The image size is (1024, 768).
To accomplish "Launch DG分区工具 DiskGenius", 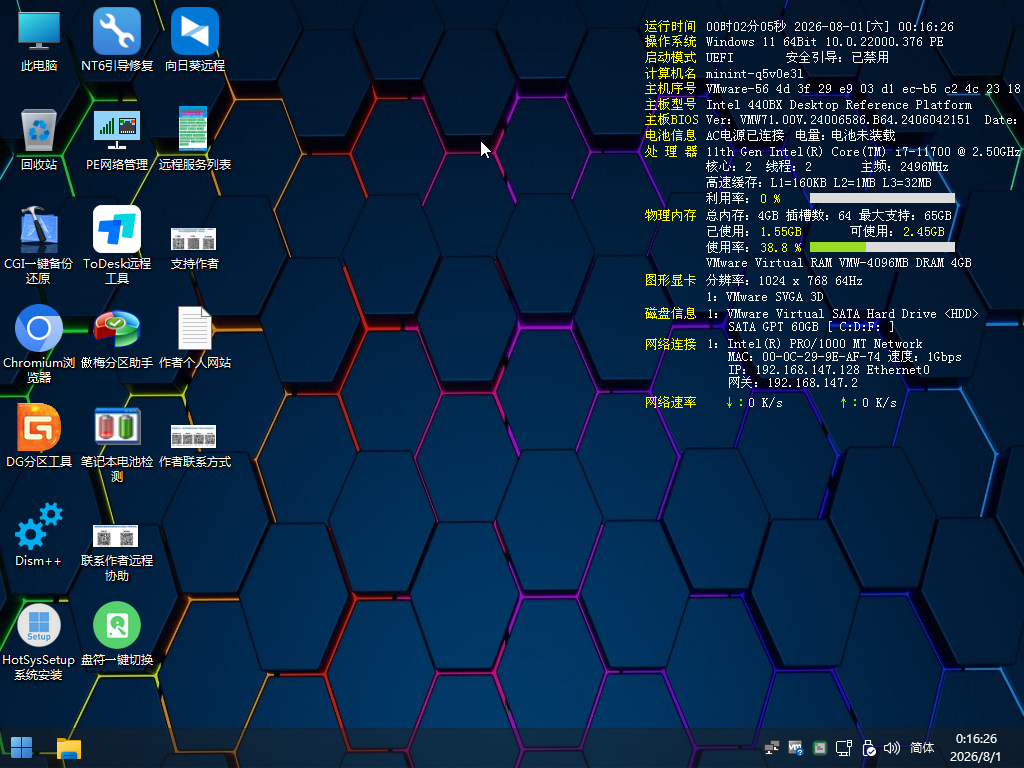I will [x=39, y=436].
